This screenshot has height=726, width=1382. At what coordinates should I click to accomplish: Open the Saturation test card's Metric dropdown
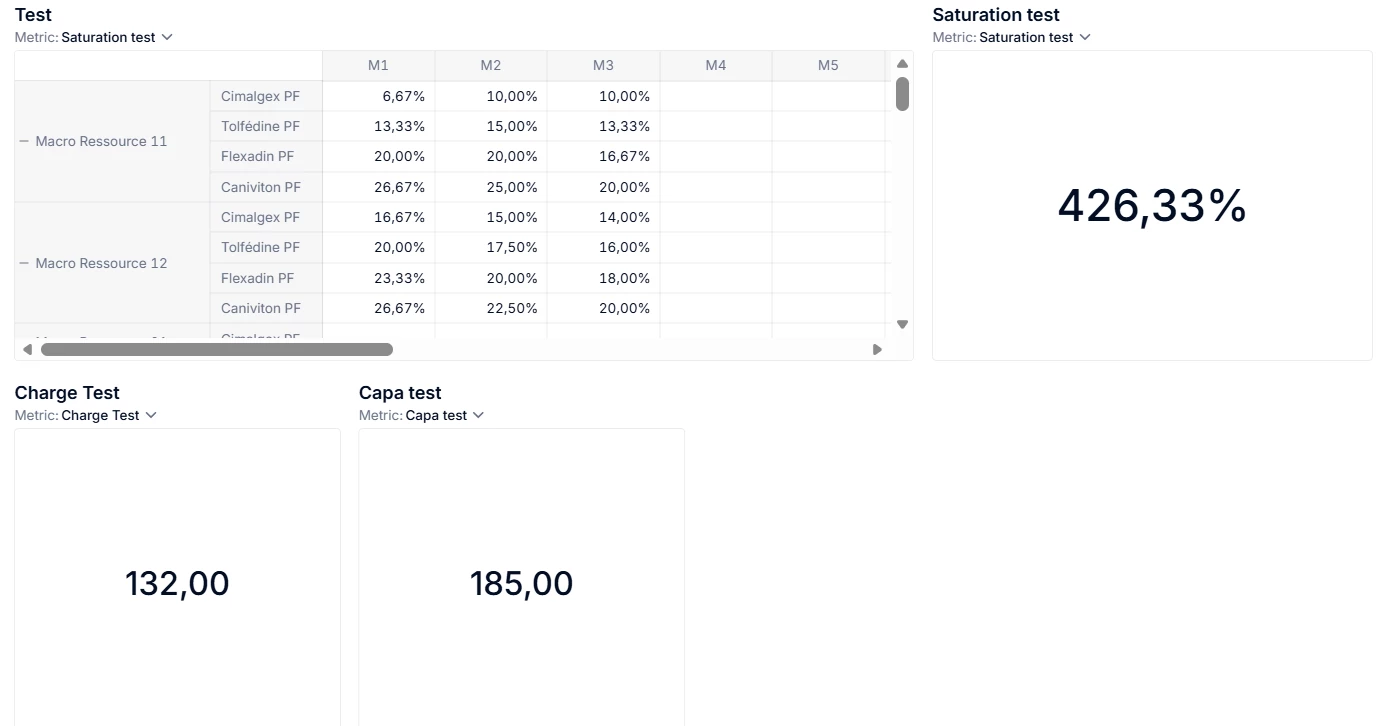(1034, 37)
